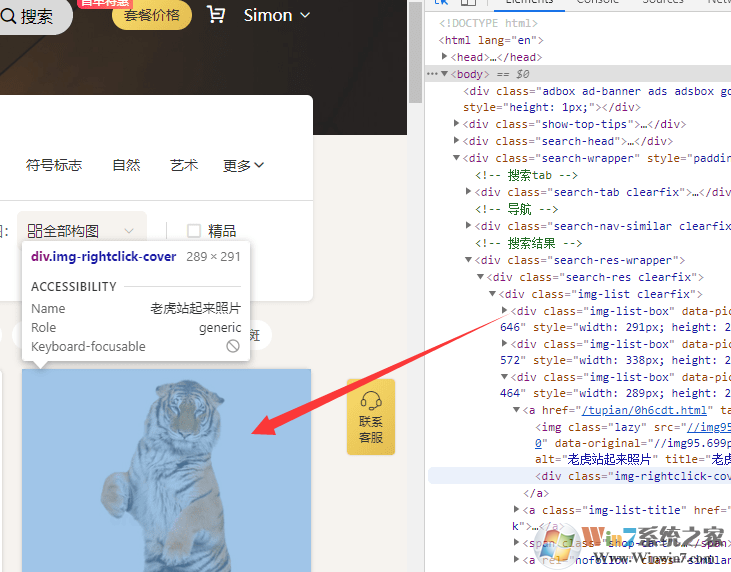
Task: Collapse the search-wrapper div node
Action: [457, 158]
